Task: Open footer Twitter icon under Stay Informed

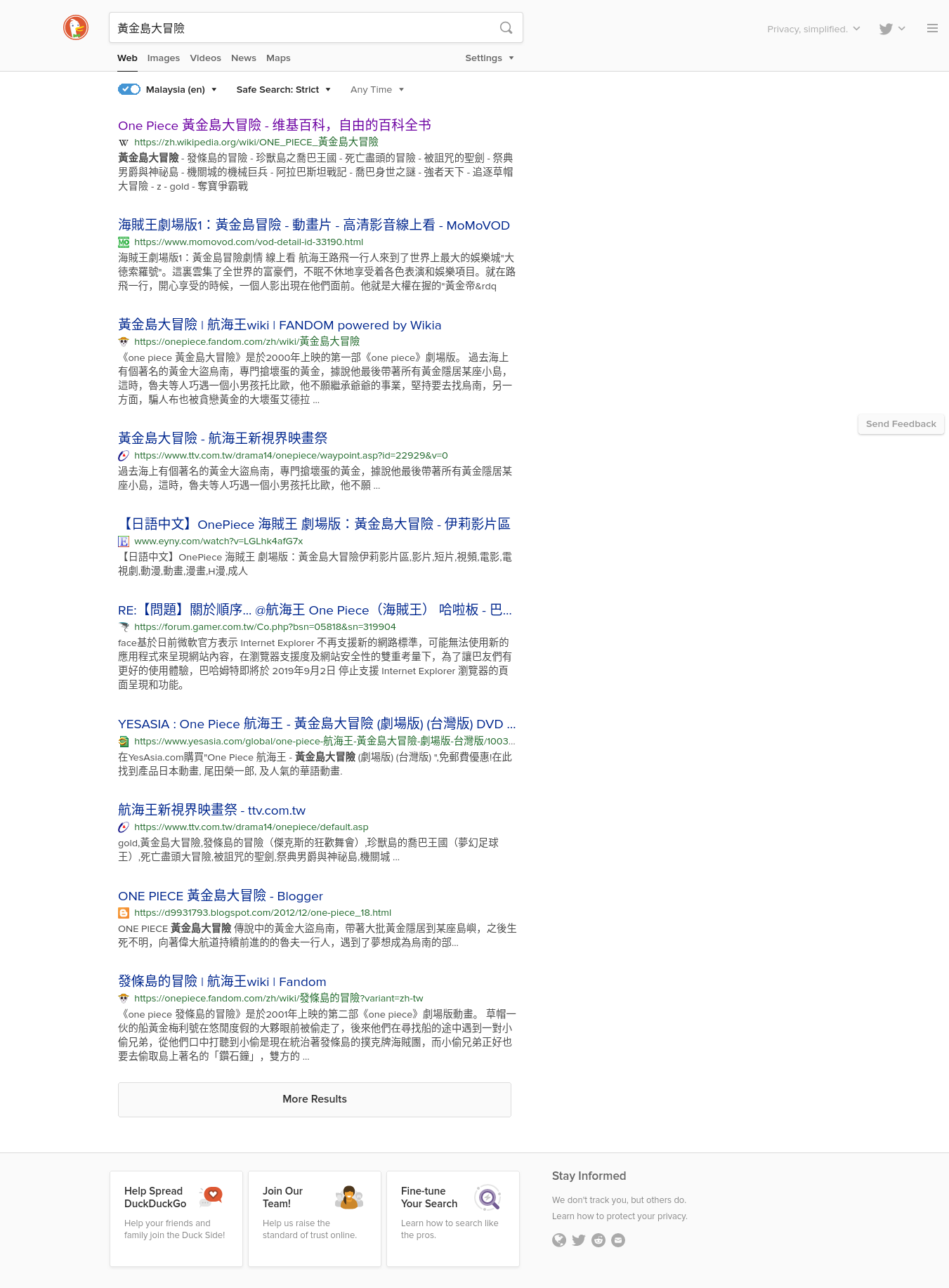Action: (579, 1240)
